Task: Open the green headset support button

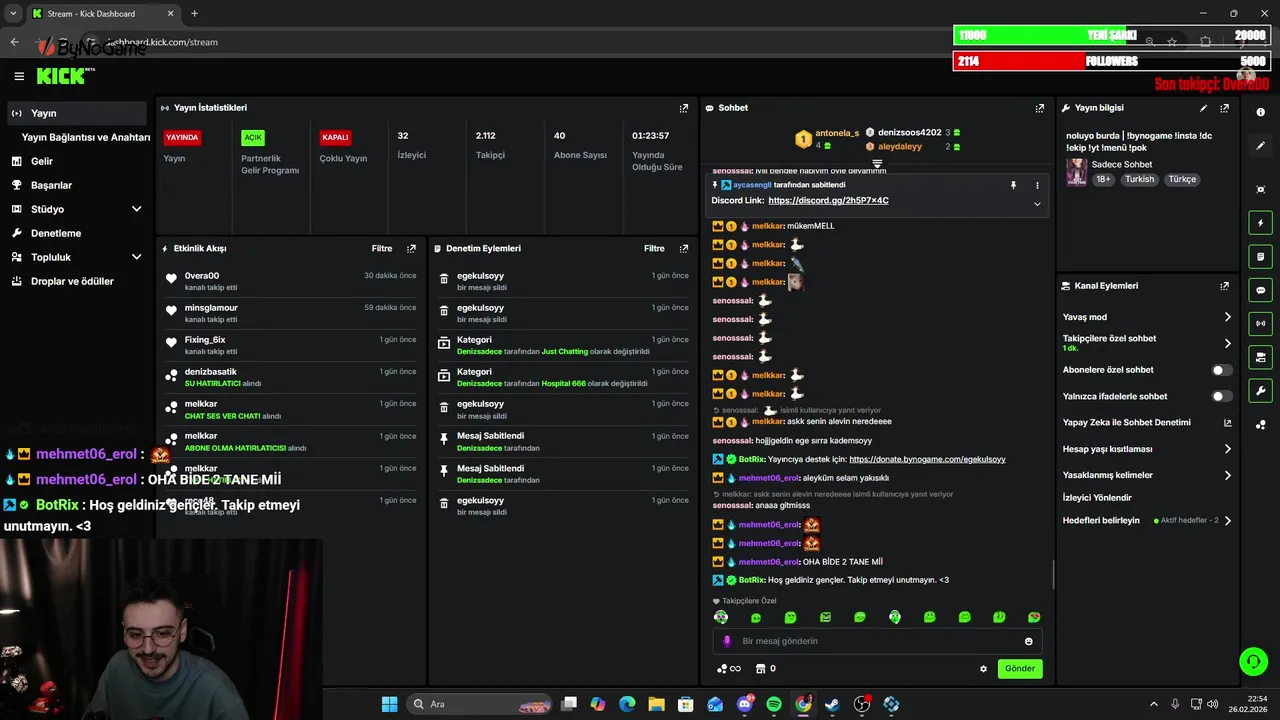Action: [x=1253, y=661]
